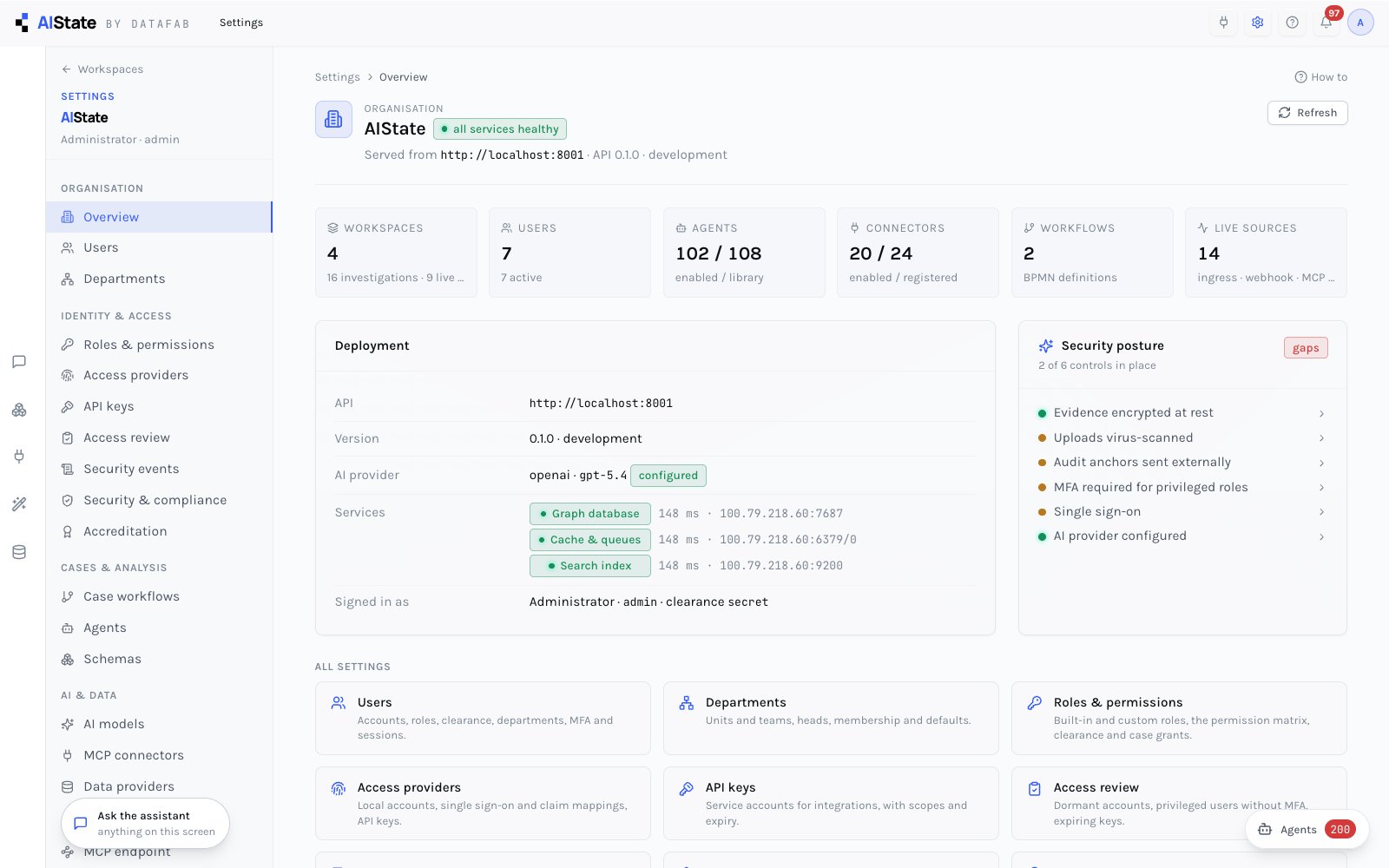The image size is (1389, 868).
Task: Expand the Evidence encrypted at rest row chevron
Action: (1321, 413)
